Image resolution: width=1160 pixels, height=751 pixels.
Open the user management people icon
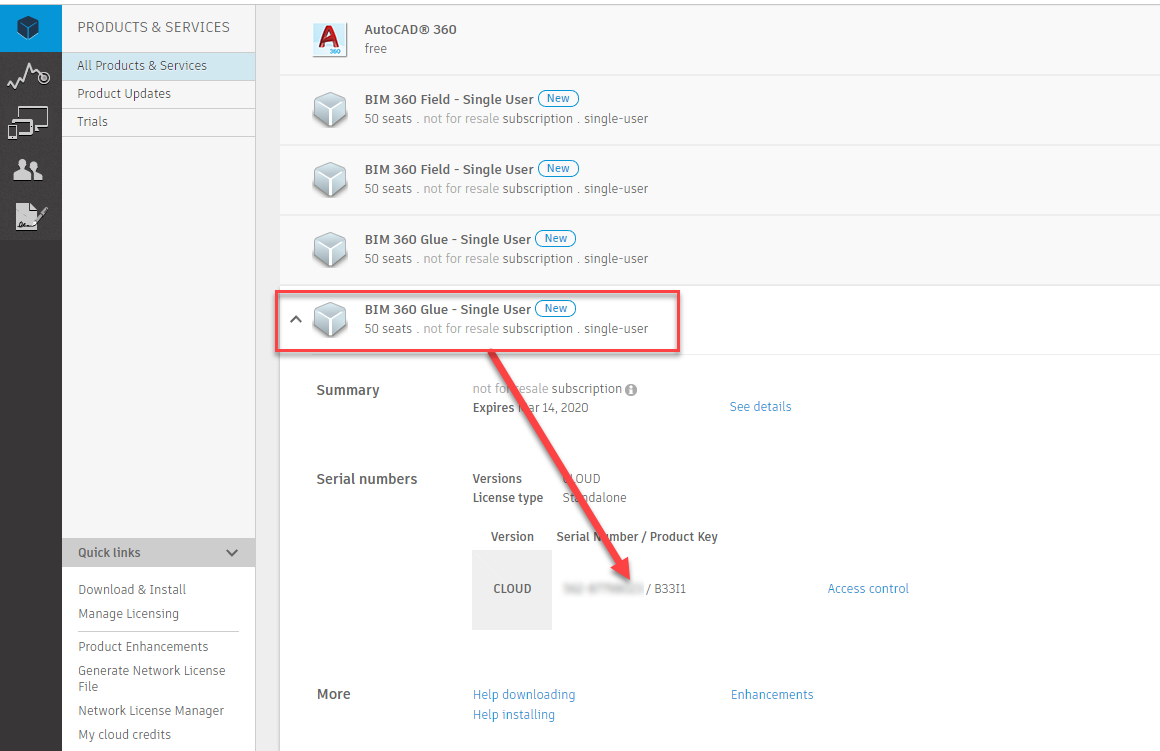tap(28, 170)
